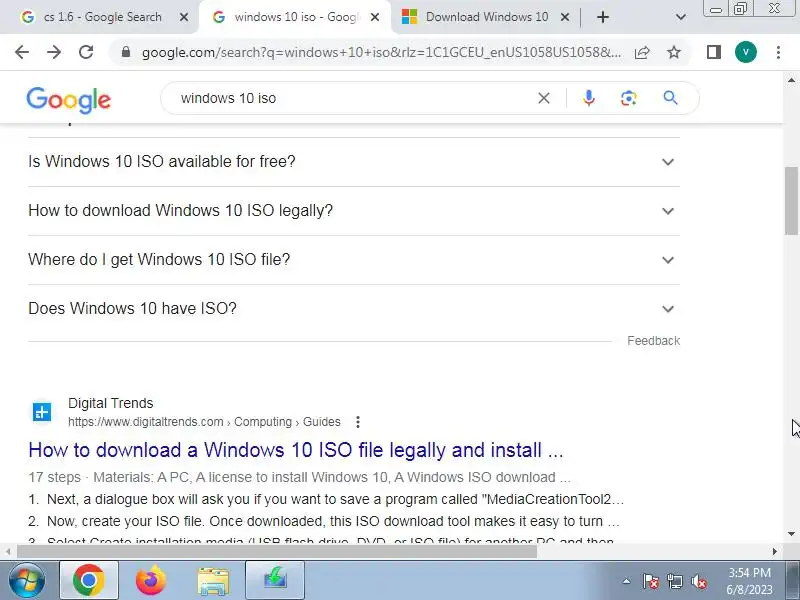The height and width of the screenshot is (600, 800).
Task: Open the Action Center flag icon
Action: coord(651,581)
